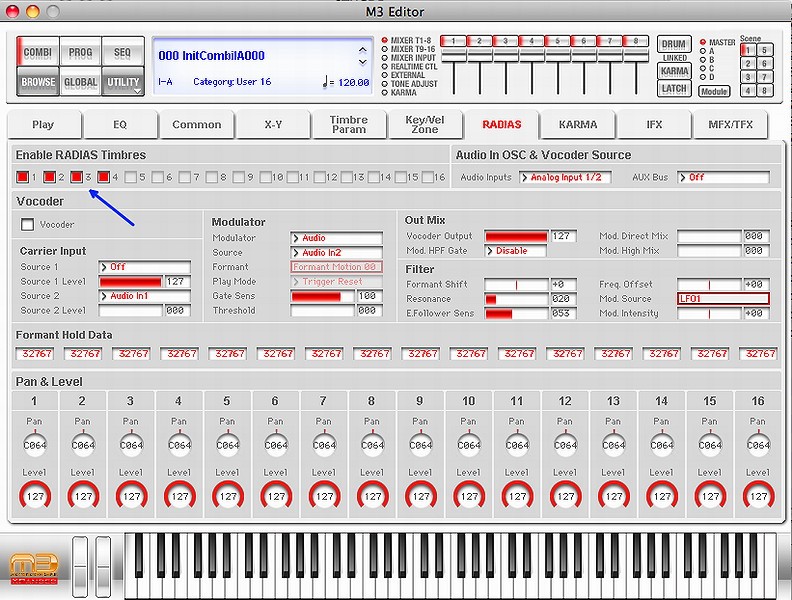Step combi selection up arrow
792x600 pixels.
click(x=363, y=50)
